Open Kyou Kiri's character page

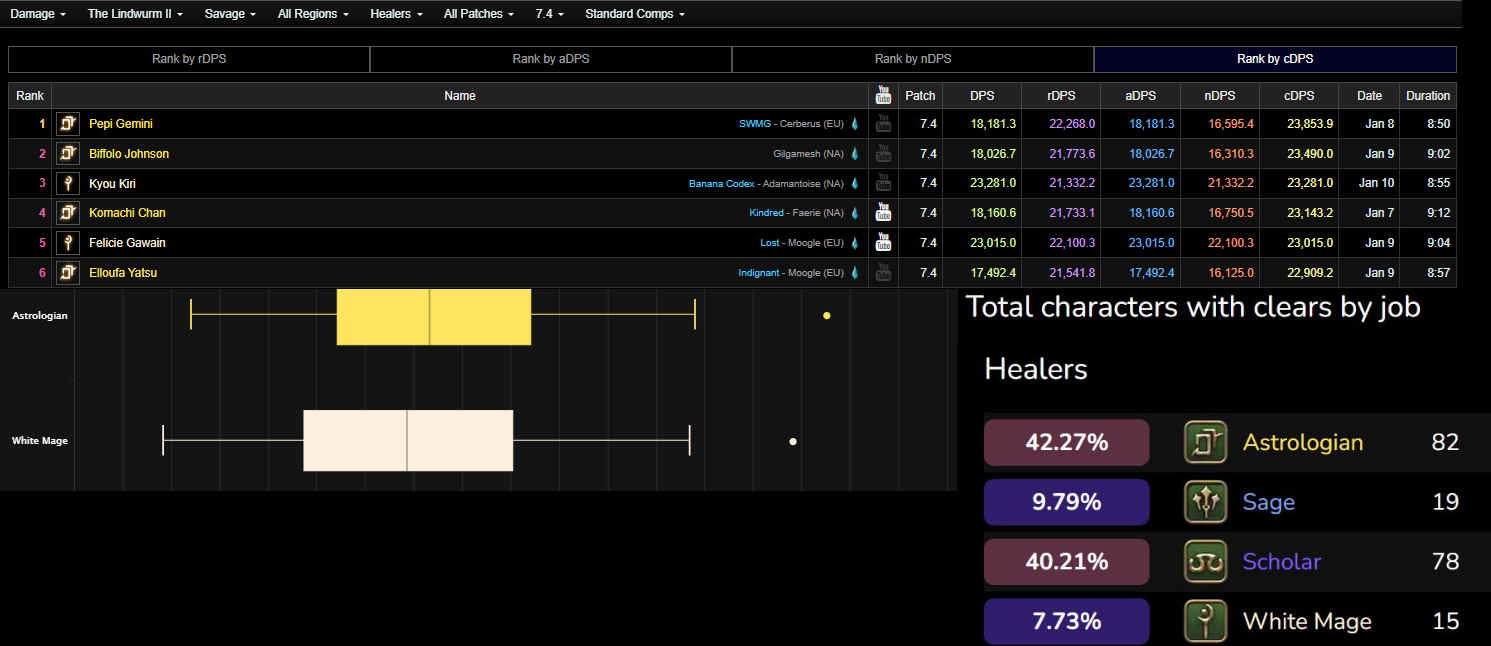[112, 184]
